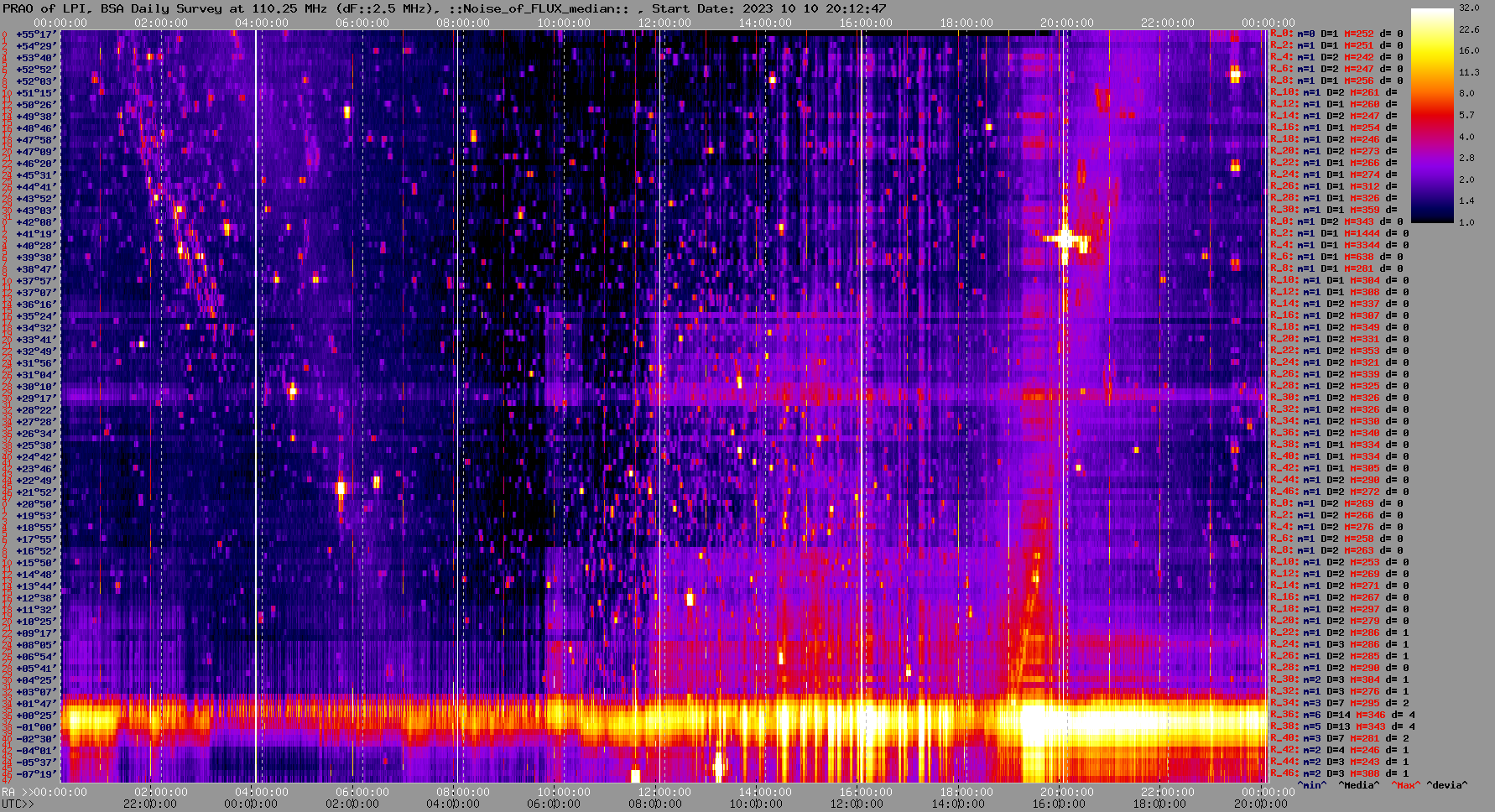Click the first 22:00:00 tick on the UTC axis
This screenshot has width=1495, height=812.
click(x=151, y=804)
